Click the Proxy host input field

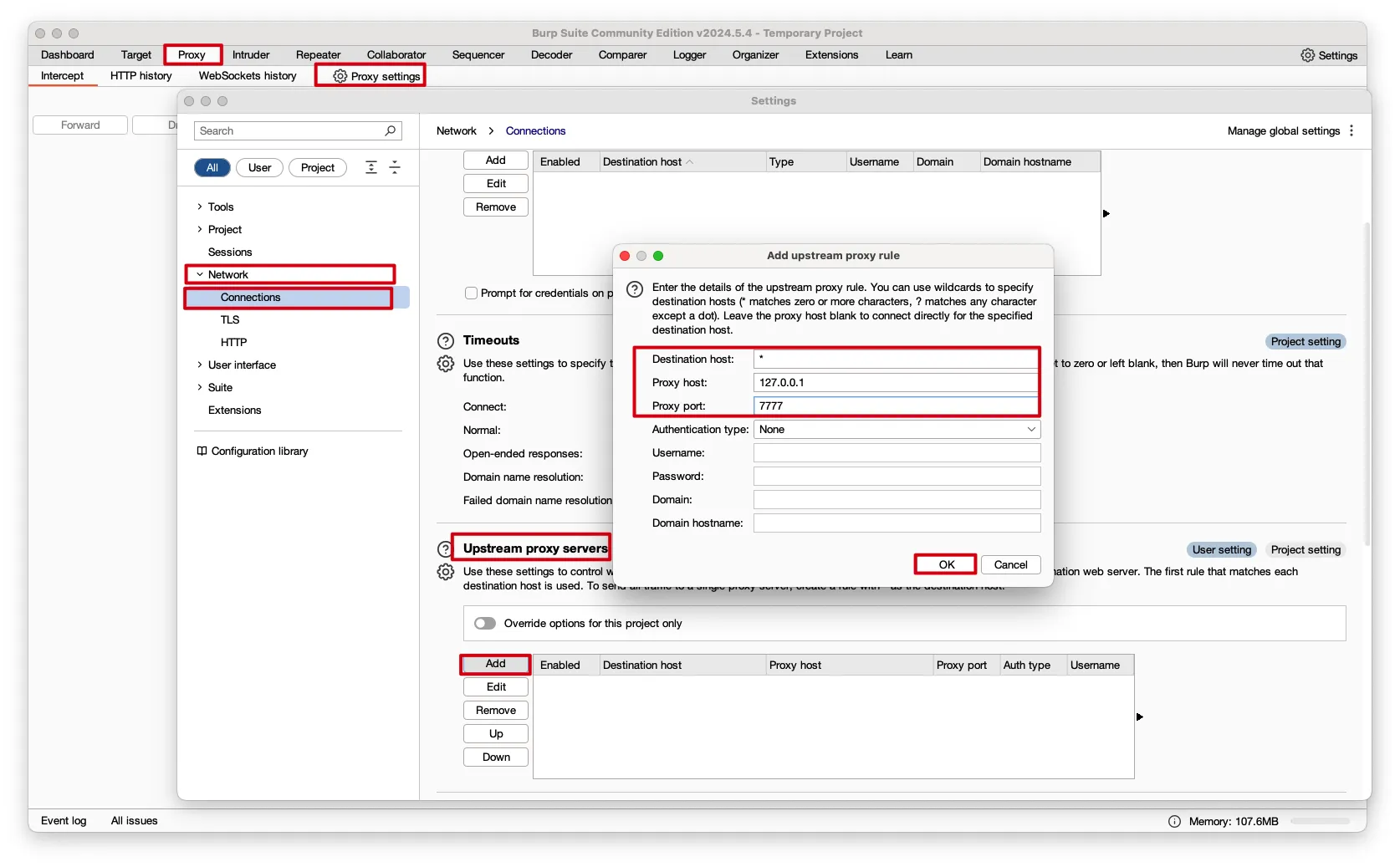tap(896, 383)
